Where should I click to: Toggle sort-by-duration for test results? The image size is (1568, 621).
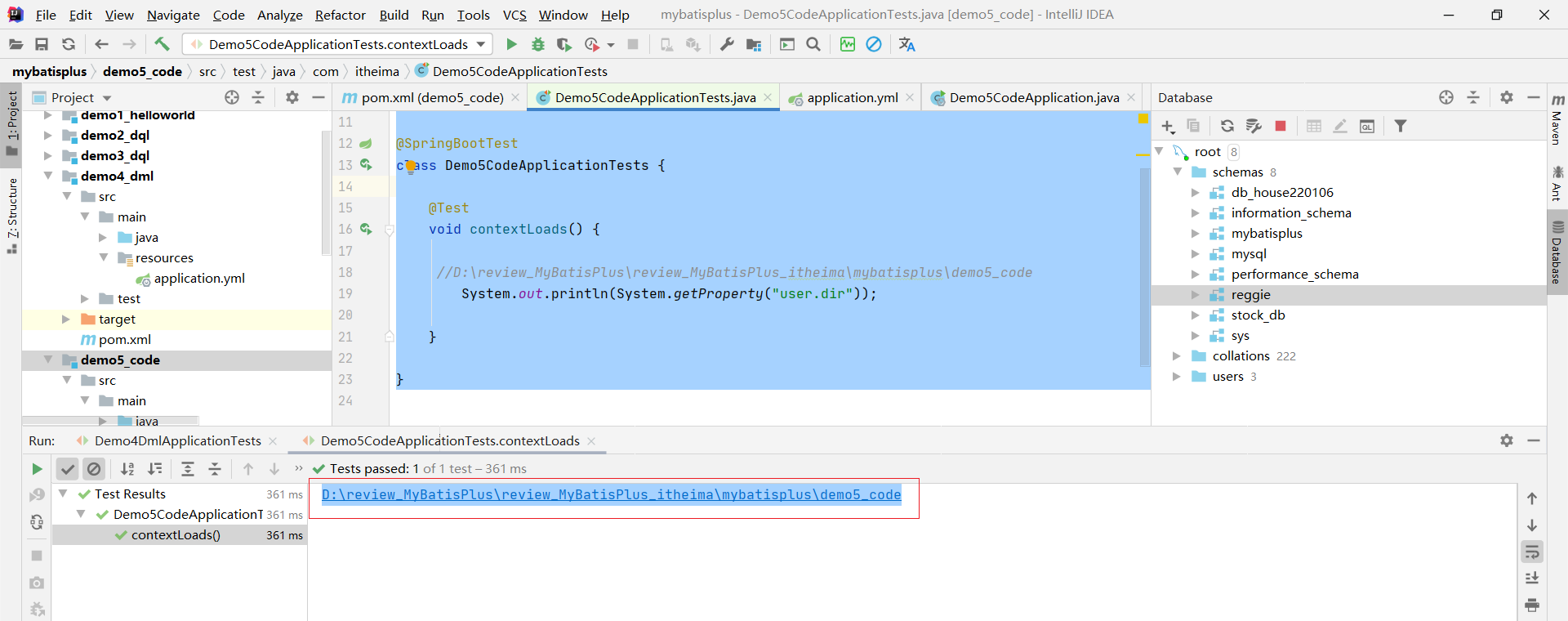[154, 469]
